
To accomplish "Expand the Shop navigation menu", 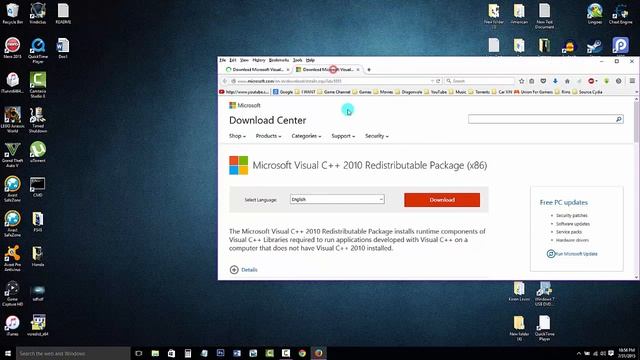I will click(237, 136).
